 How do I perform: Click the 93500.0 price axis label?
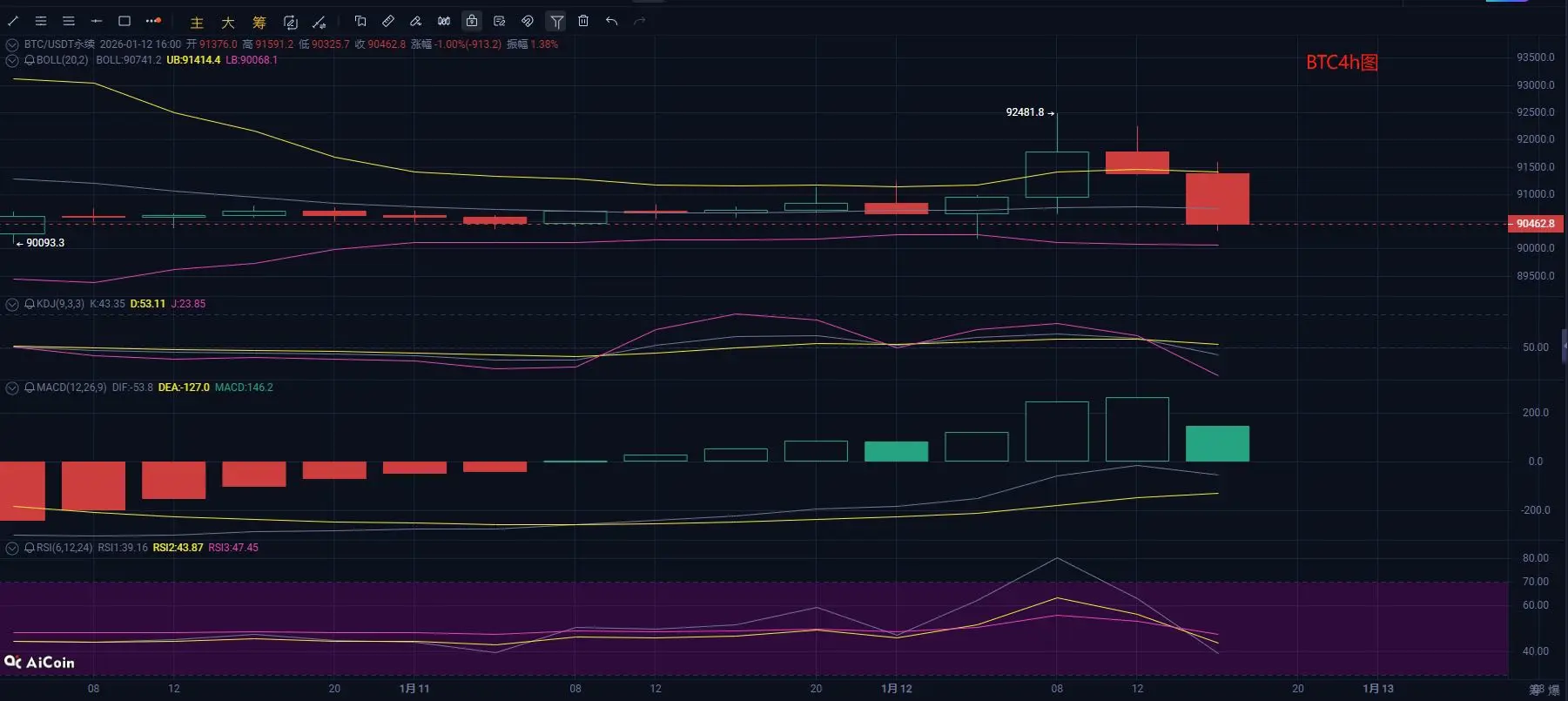coord(1536,57)
